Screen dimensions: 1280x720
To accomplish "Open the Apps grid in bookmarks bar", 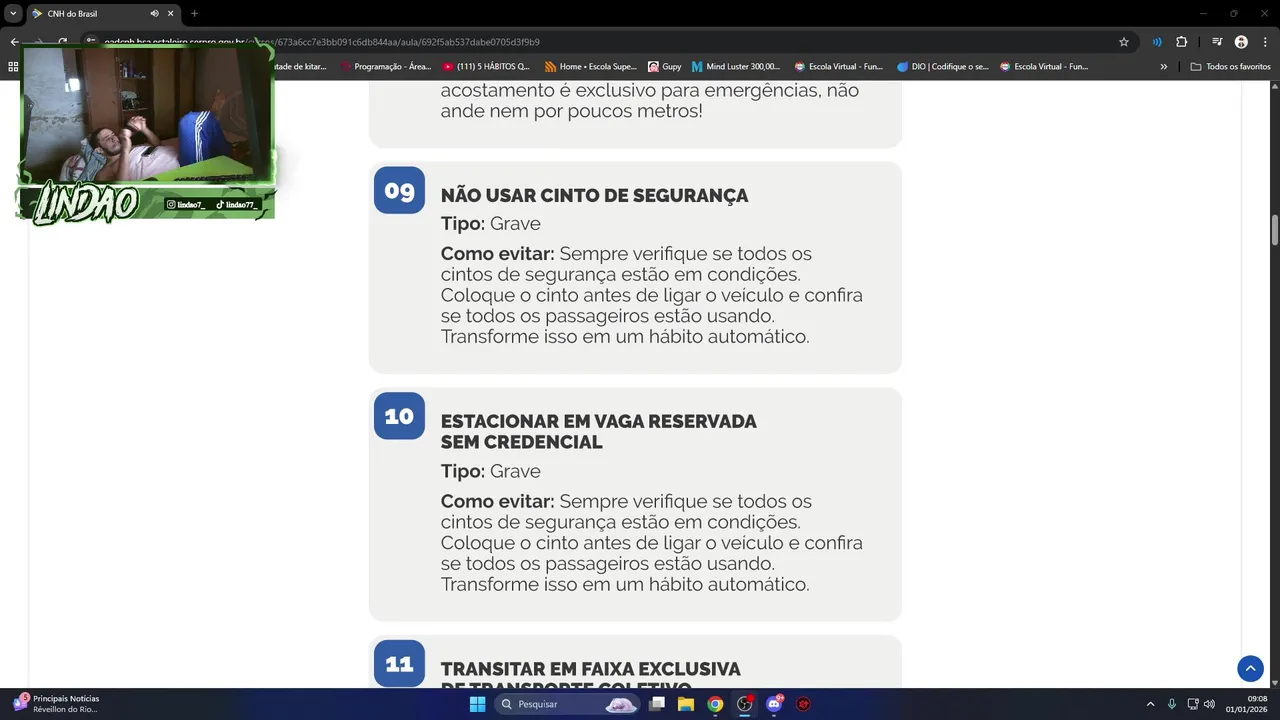I will point(13,67).
